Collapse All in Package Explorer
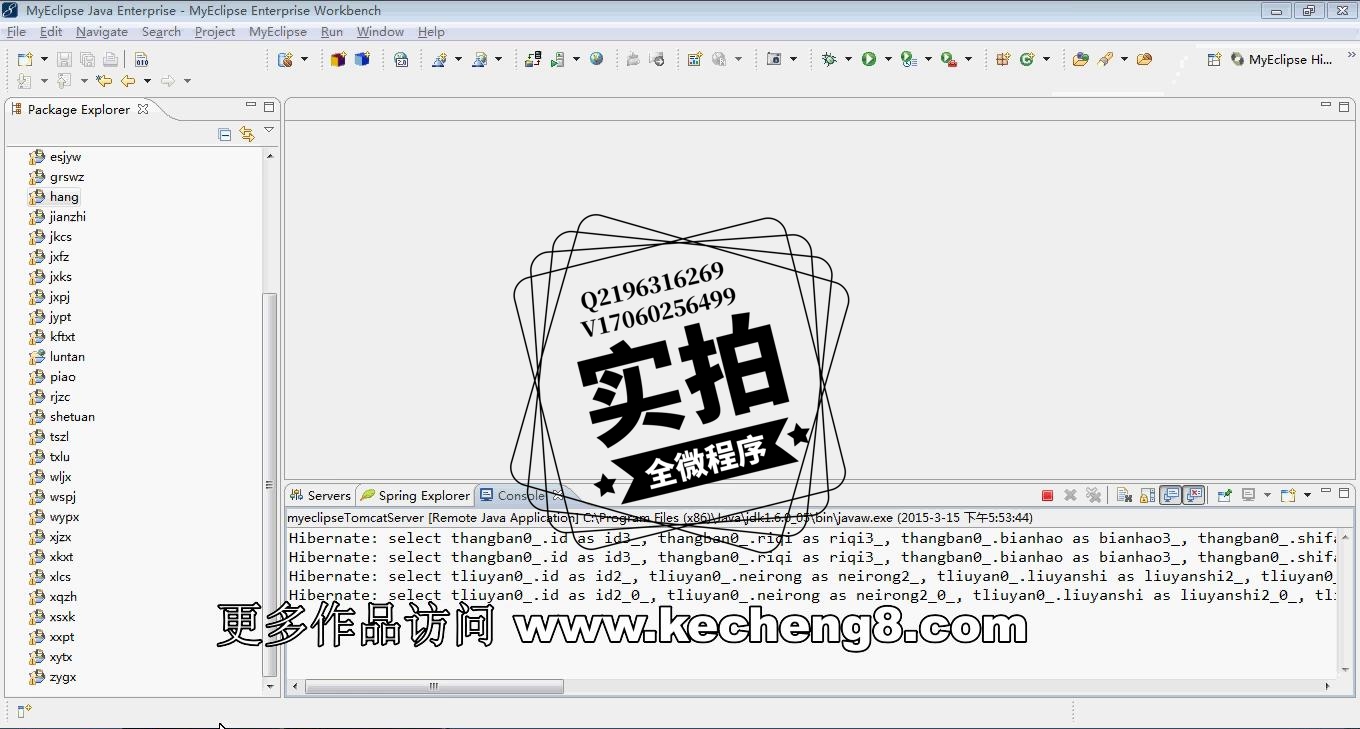The width and height of the screenshot is (1360, 729). click(224, 134)
